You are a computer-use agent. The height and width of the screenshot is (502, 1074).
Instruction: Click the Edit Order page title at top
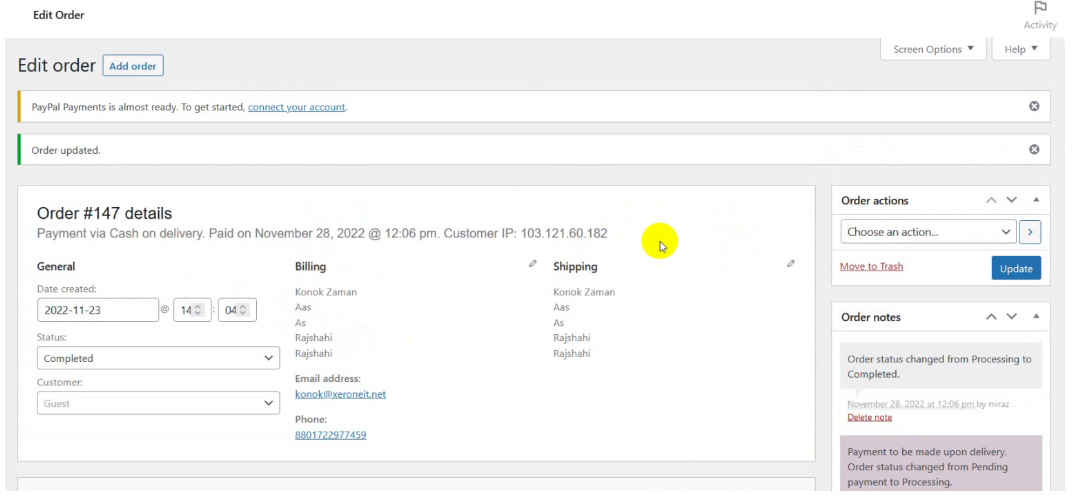coord(58,14)
